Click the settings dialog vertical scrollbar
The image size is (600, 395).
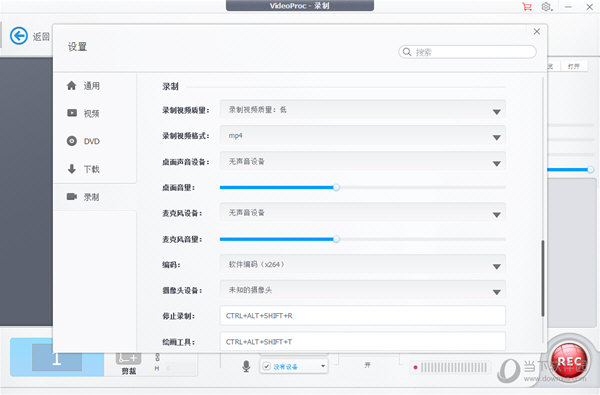543,278
